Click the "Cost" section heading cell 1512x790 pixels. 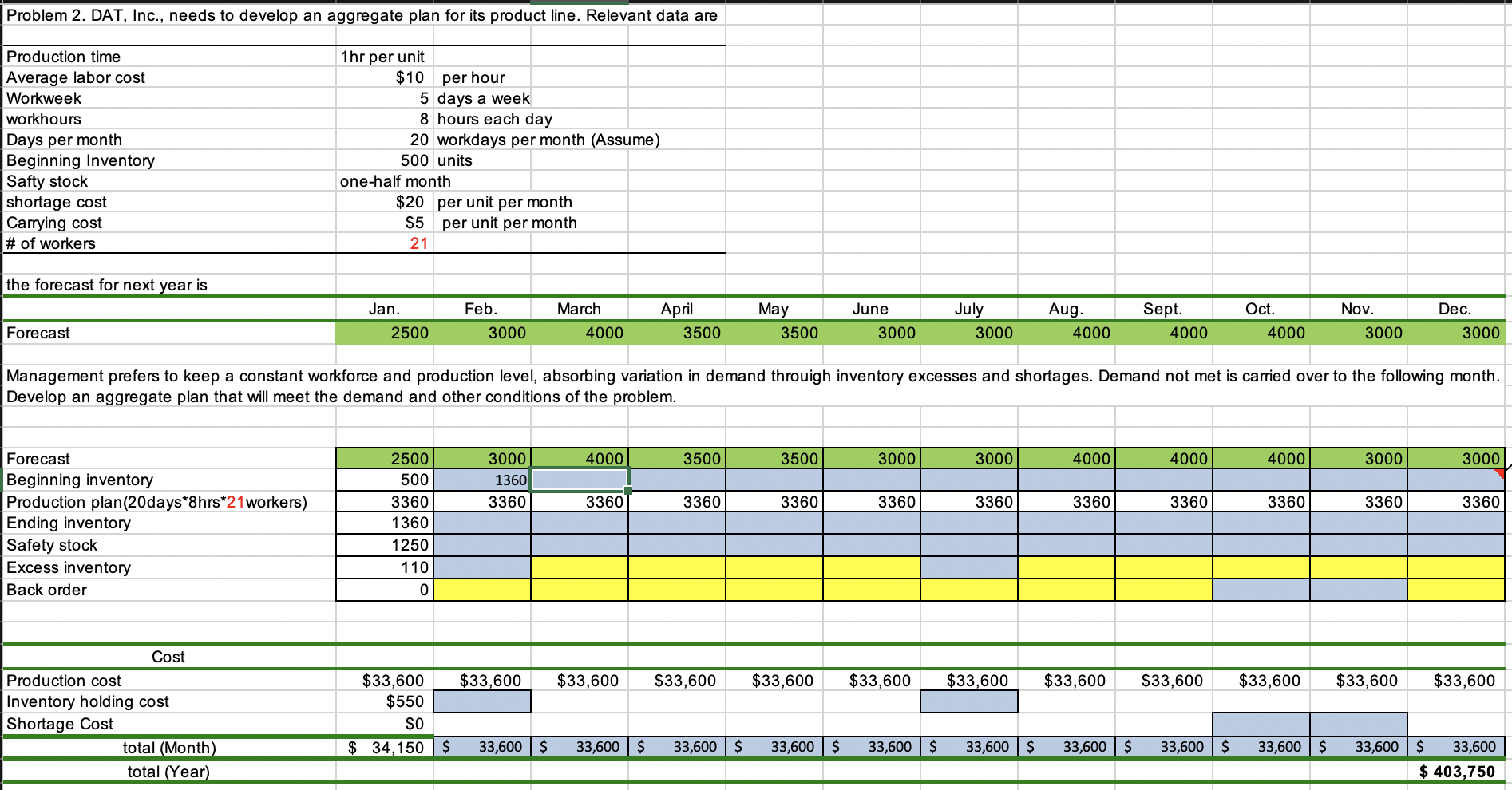click(169, 657)
